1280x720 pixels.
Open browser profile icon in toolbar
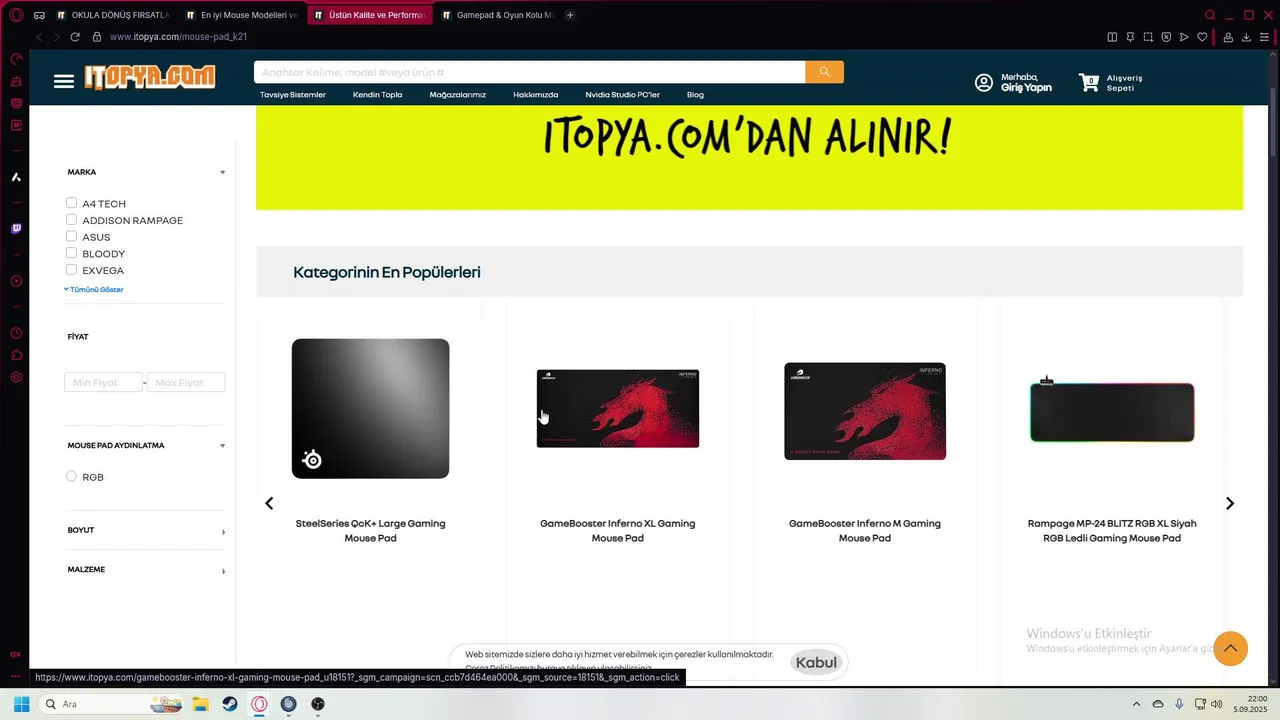click(1228, 37)
